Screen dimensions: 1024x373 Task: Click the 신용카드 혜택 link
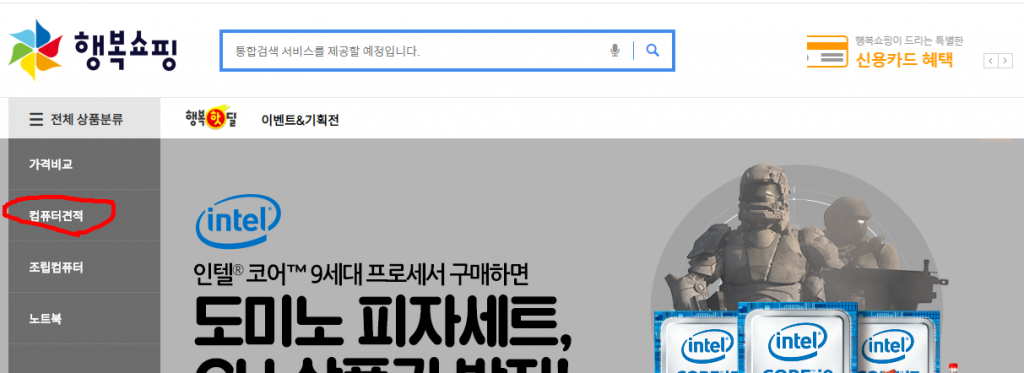coord(904,60)
